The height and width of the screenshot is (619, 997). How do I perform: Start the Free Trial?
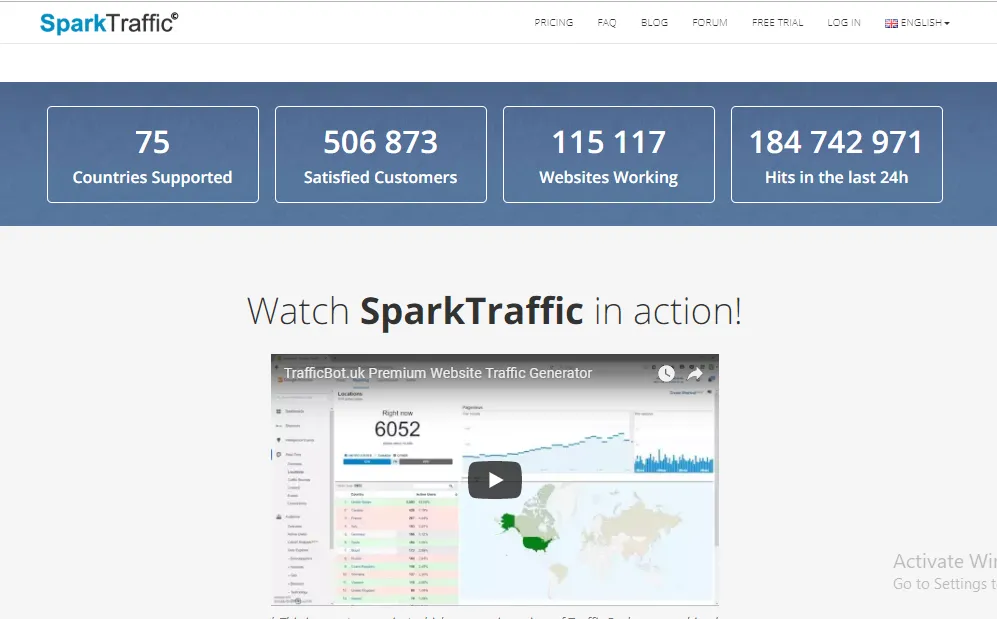[x=777, y=22]
